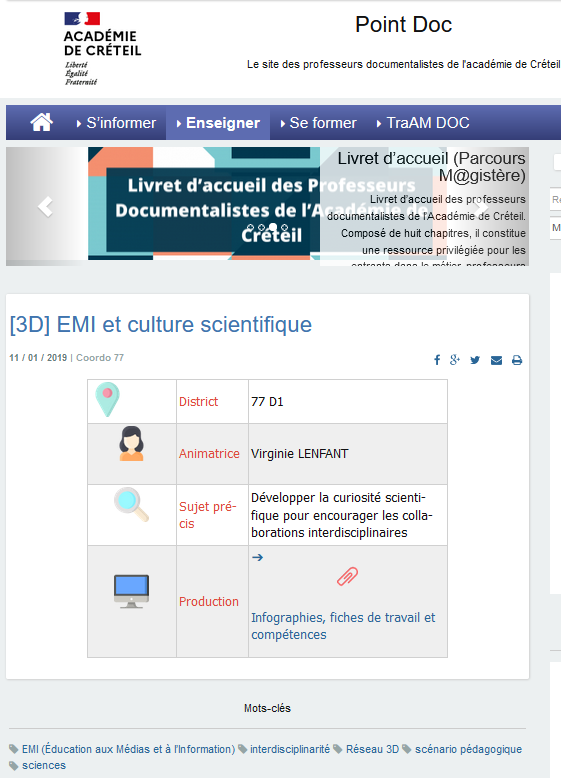561x778 pixels.
Task: Show previous carousel slide
Action: click(45, 206)
